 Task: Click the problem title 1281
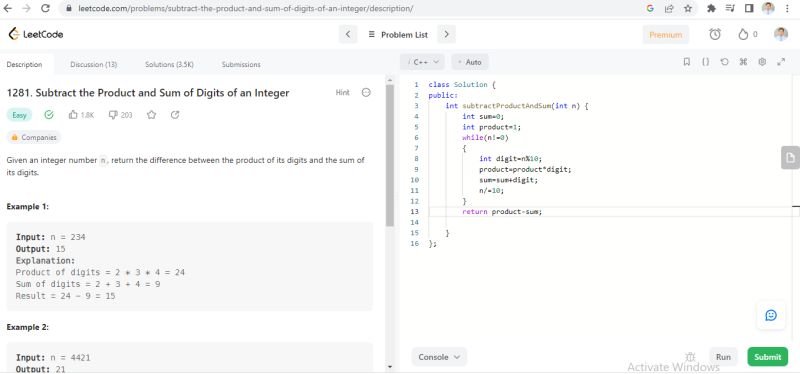coord(148,93)
